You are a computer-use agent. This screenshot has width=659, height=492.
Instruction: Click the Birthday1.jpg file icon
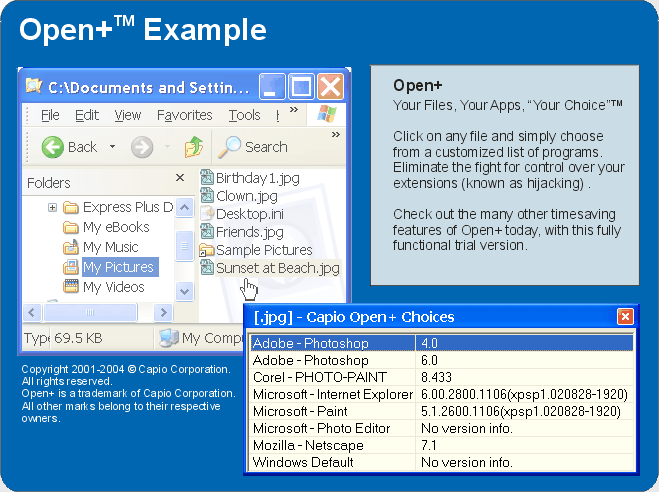(x=207, y=177)
